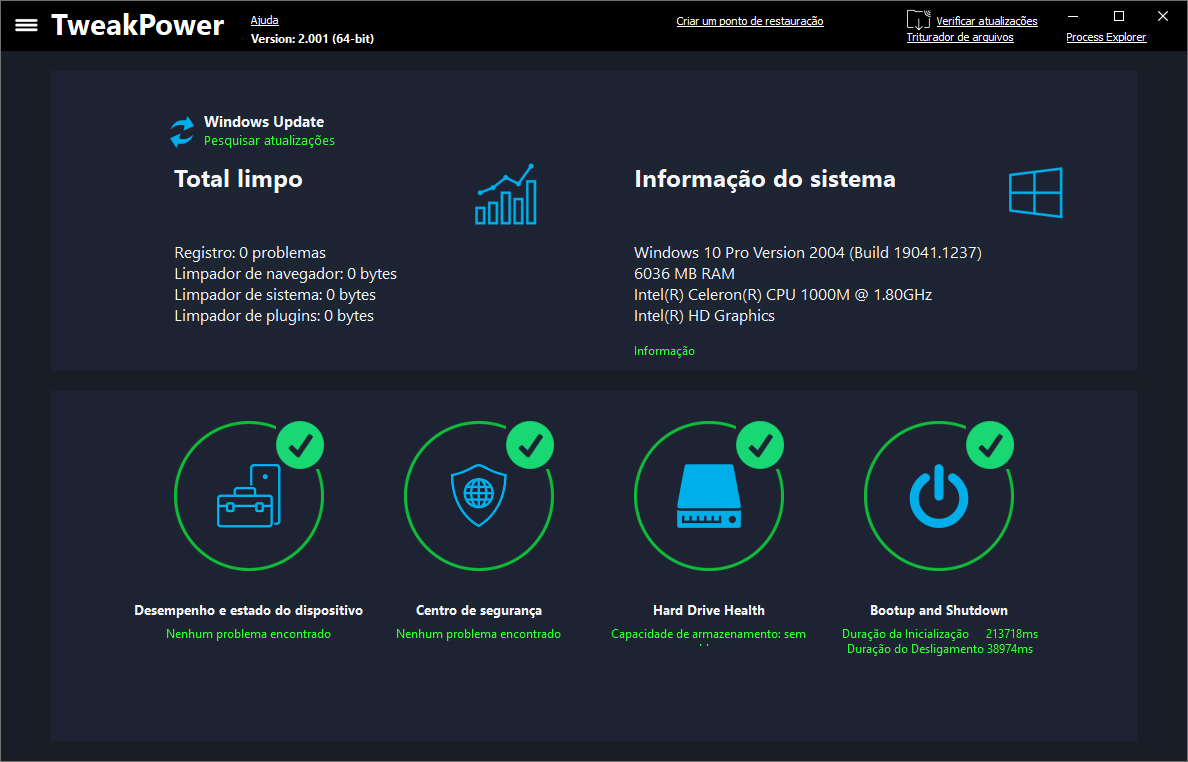Click 'Capacidade de armazenamento: sem' status

tap(708, 634)
